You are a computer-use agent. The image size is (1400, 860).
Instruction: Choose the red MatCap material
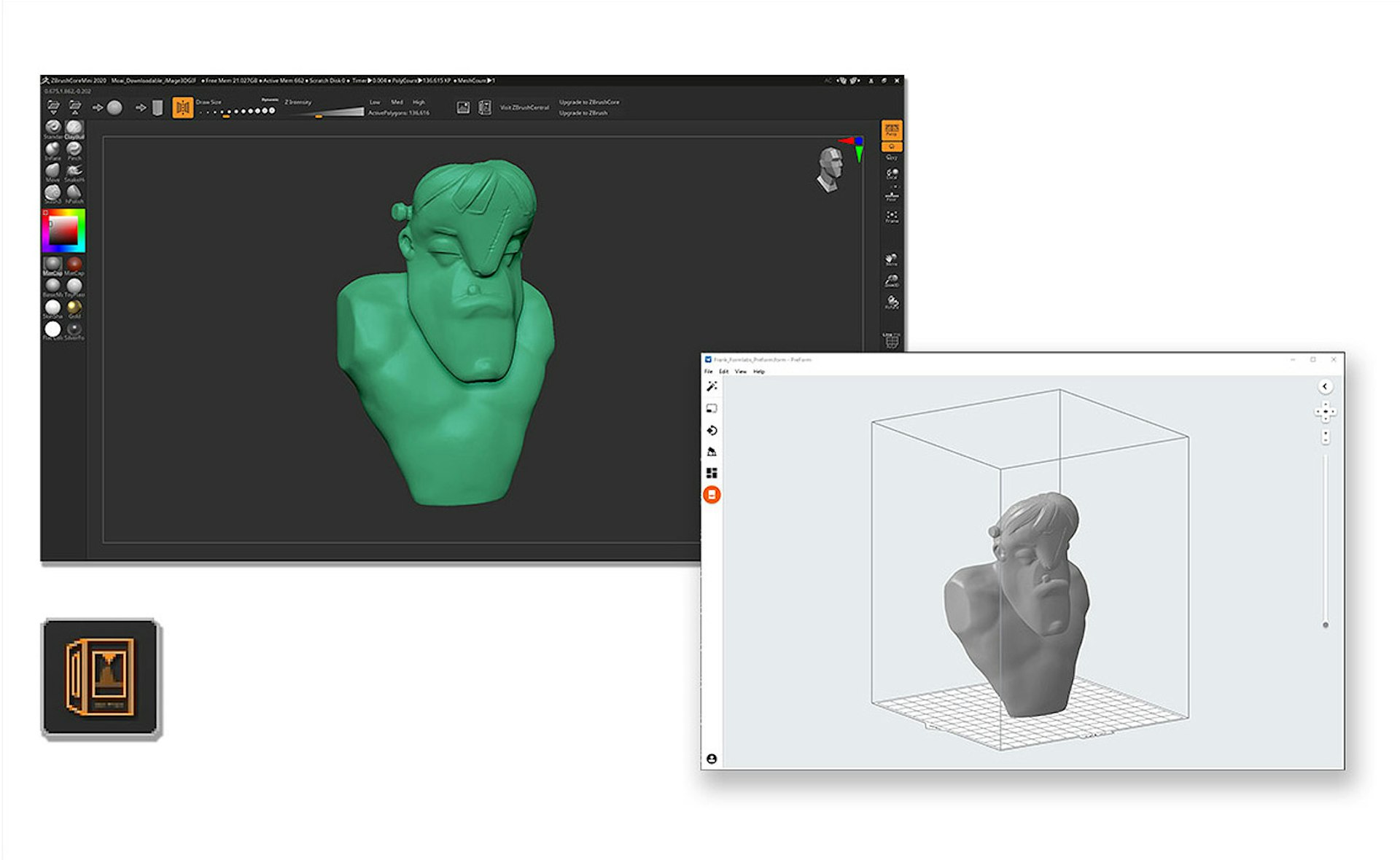(x=74, y=265)
